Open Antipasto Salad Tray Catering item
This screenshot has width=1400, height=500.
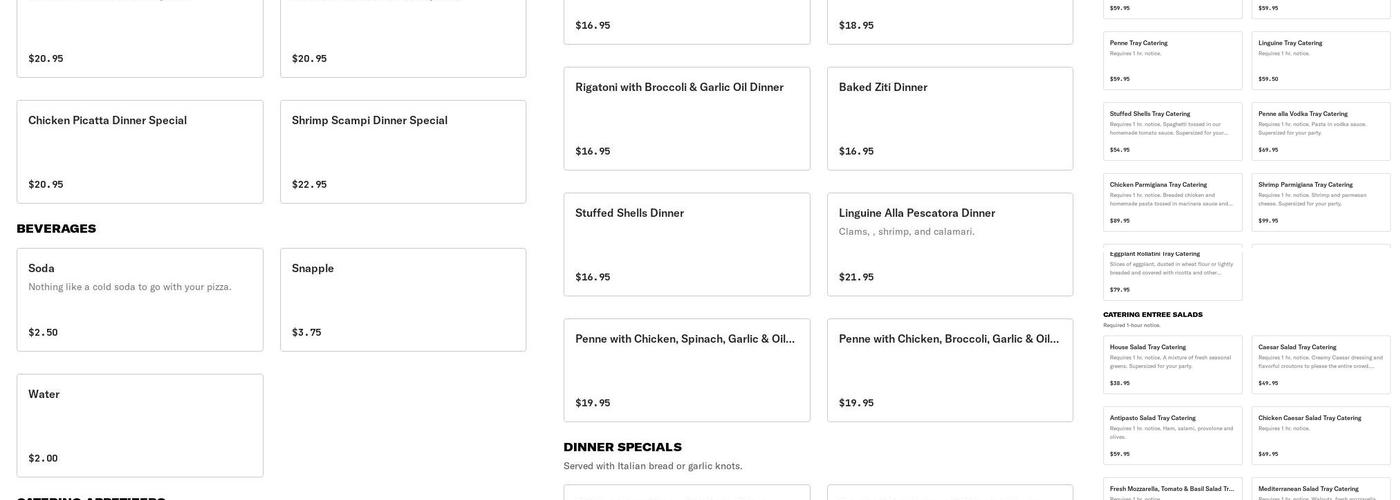point(1173,436)
